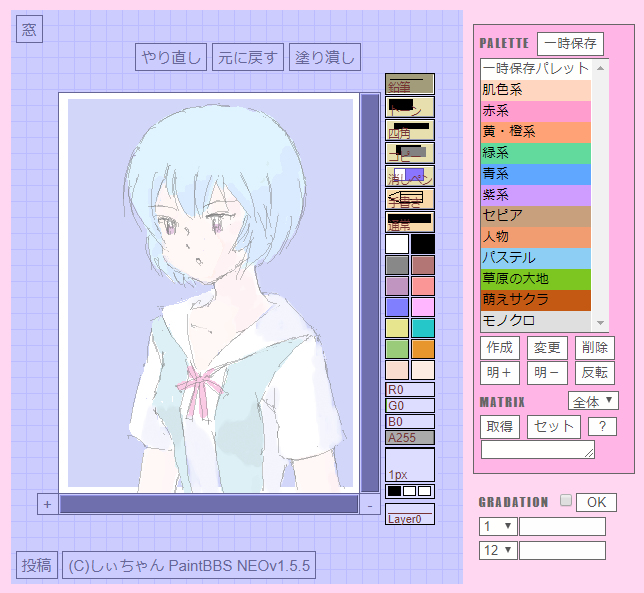Select the 人物 palette
Viewport: 644px width, 593px height.
point(536,237)
